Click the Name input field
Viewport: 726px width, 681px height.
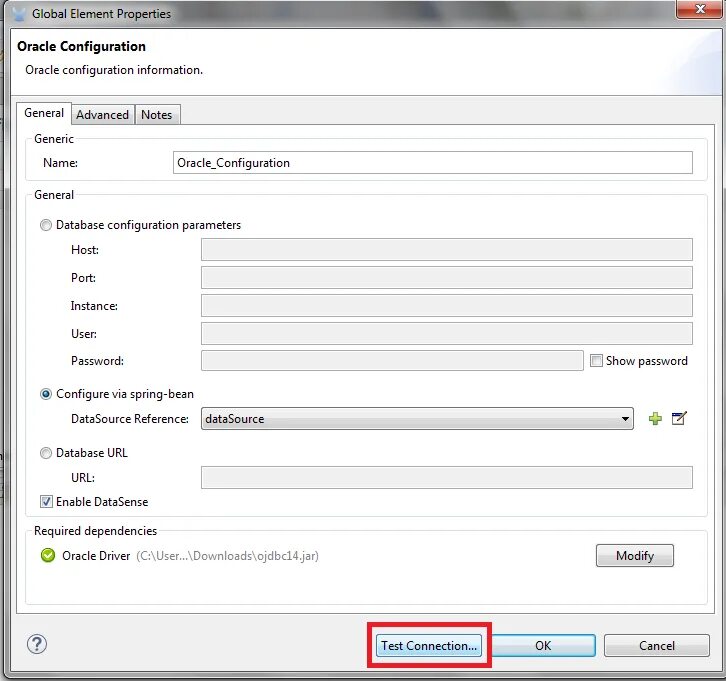tap(433, 162)
